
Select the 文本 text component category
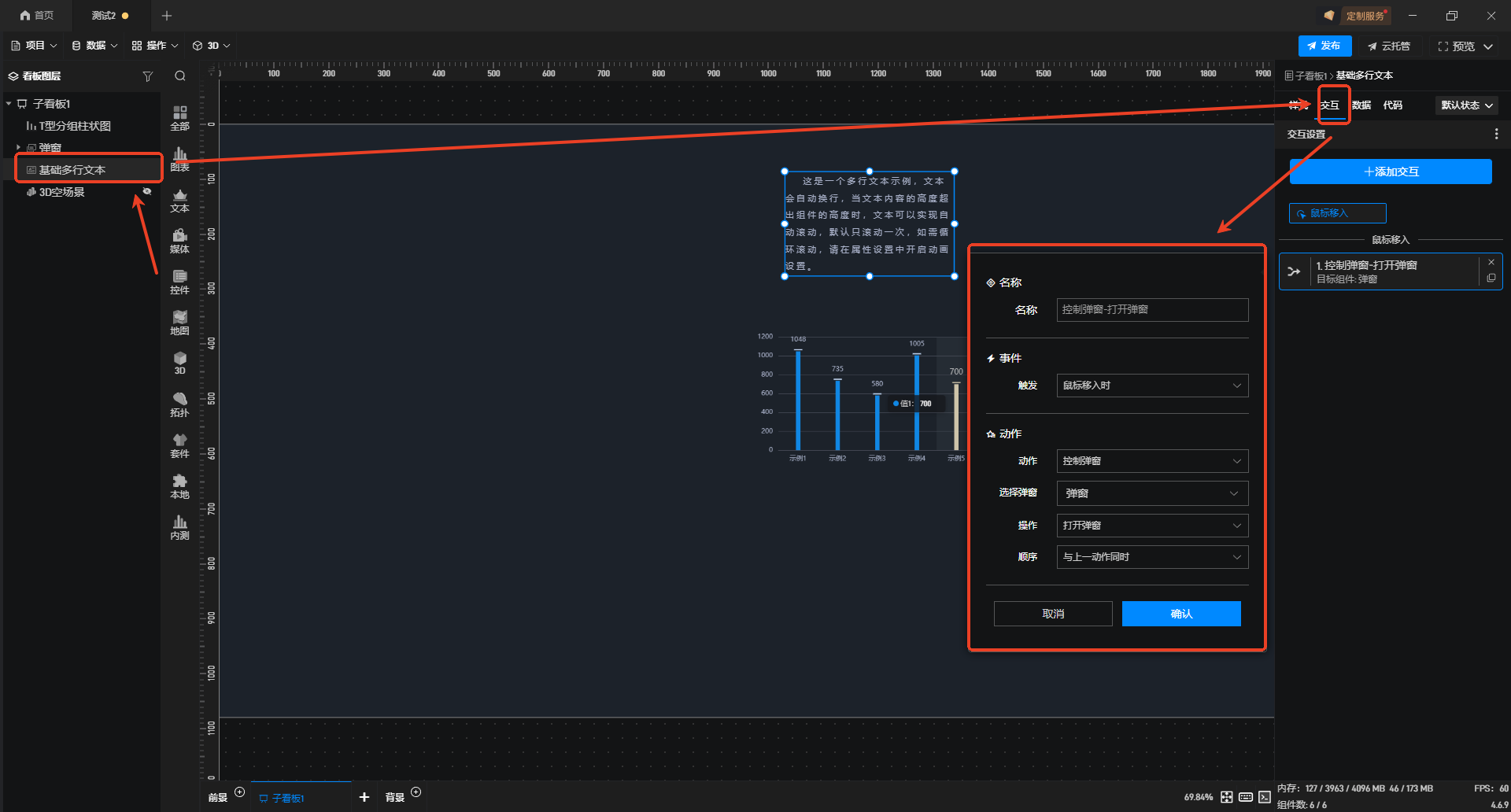coord(179,200)
